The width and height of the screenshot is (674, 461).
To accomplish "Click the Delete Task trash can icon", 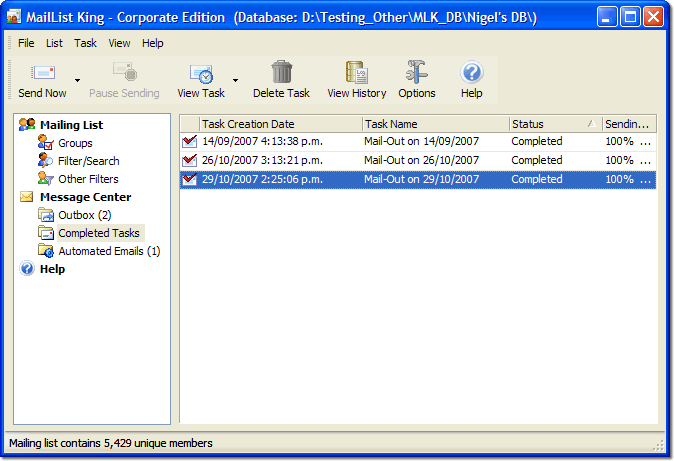I will tap(282, 71).
